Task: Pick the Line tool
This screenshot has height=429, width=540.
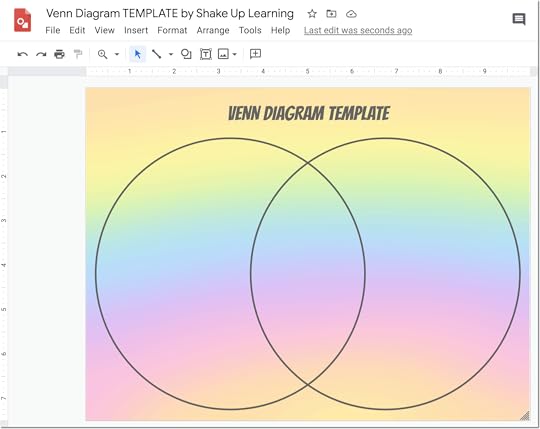Action: tap(157, 54)
